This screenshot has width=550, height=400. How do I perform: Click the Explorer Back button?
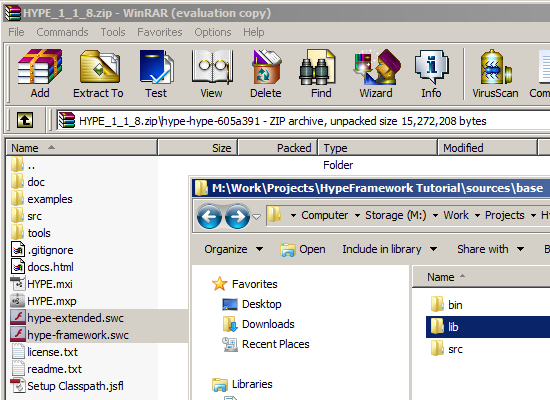[x=209, y=216]
